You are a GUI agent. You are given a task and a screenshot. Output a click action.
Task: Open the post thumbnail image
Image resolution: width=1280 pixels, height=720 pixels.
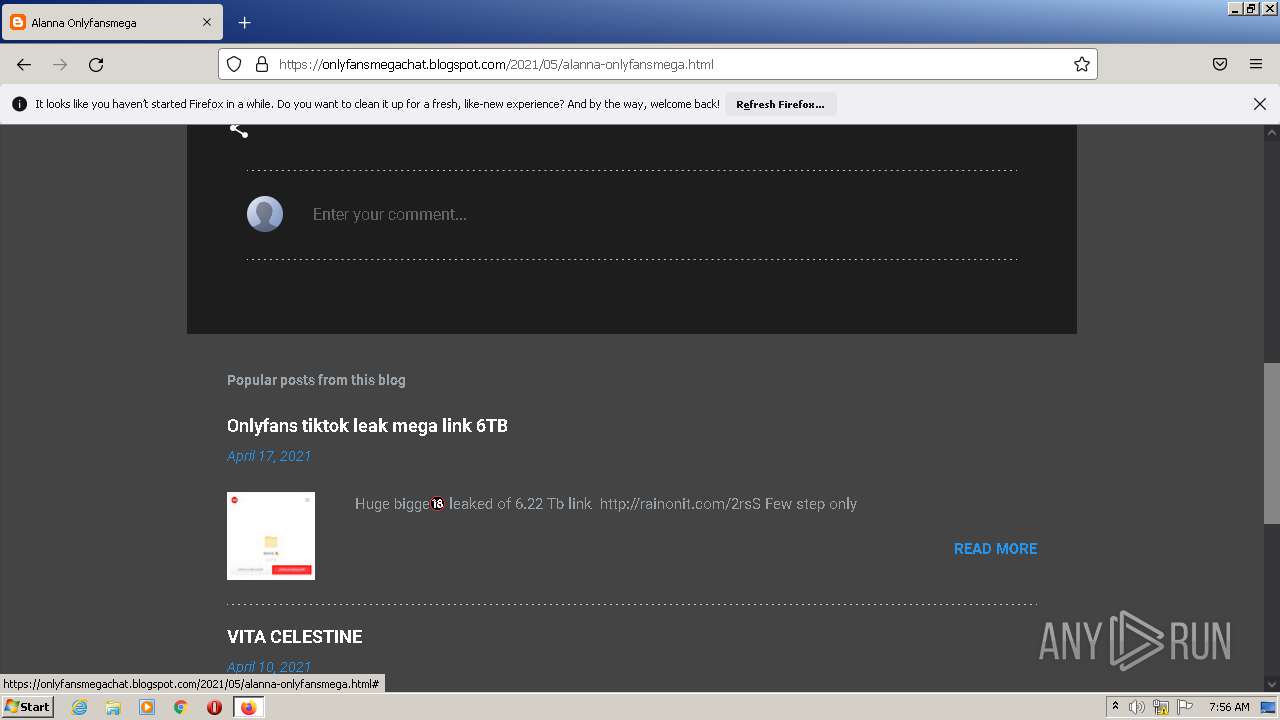(x=271, y=536)
